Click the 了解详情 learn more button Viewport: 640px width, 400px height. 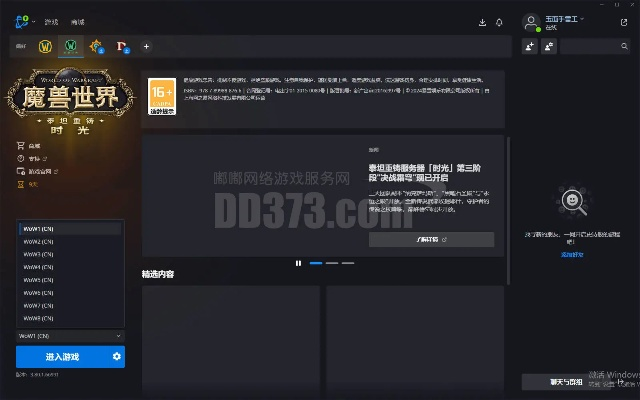point(431,240)
